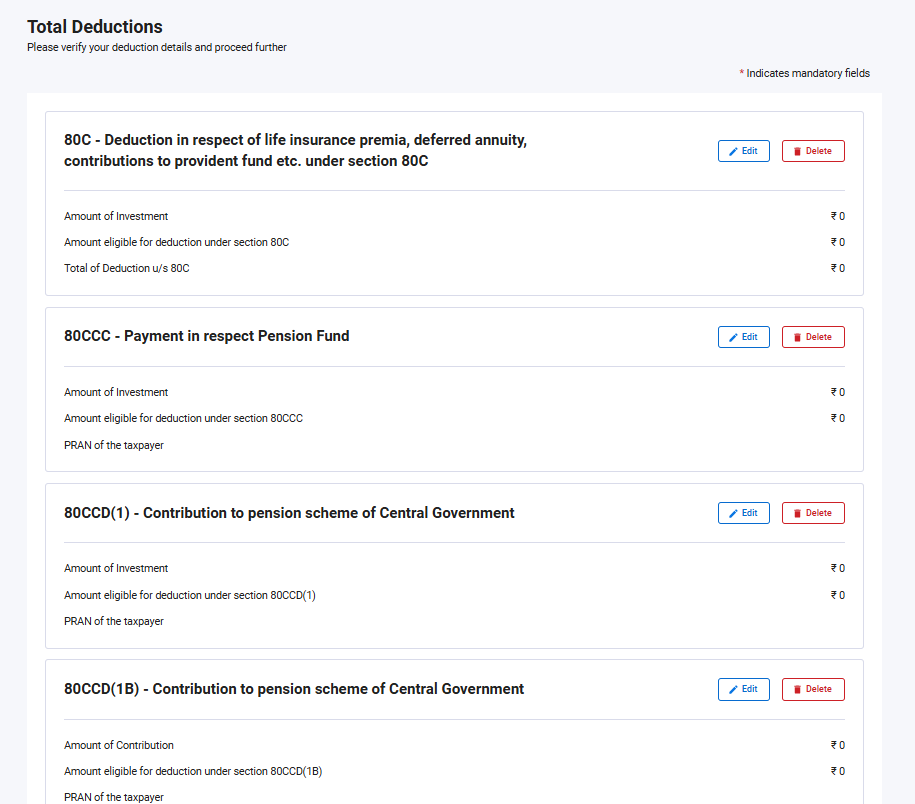Select the 80CCC Payment in respect Pension Fund title
The width and height of the screenshot is (915, 804).
coord(207,336)
